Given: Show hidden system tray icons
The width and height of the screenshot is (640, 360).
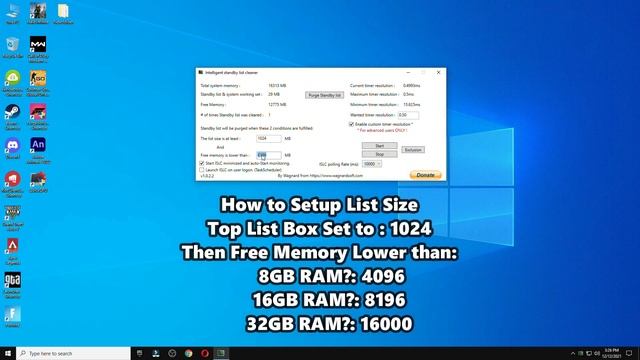Looking at the screenshot, I should tap(573, 353).
